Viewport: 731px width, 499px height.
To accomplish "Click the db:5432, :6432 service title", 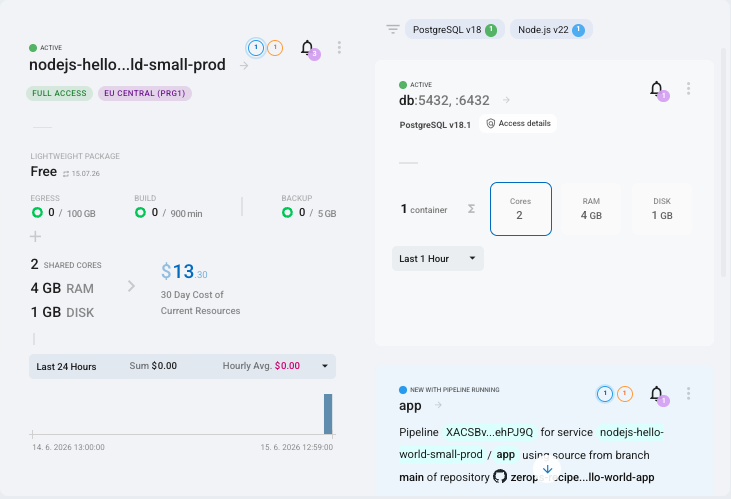I will (444, 100).
